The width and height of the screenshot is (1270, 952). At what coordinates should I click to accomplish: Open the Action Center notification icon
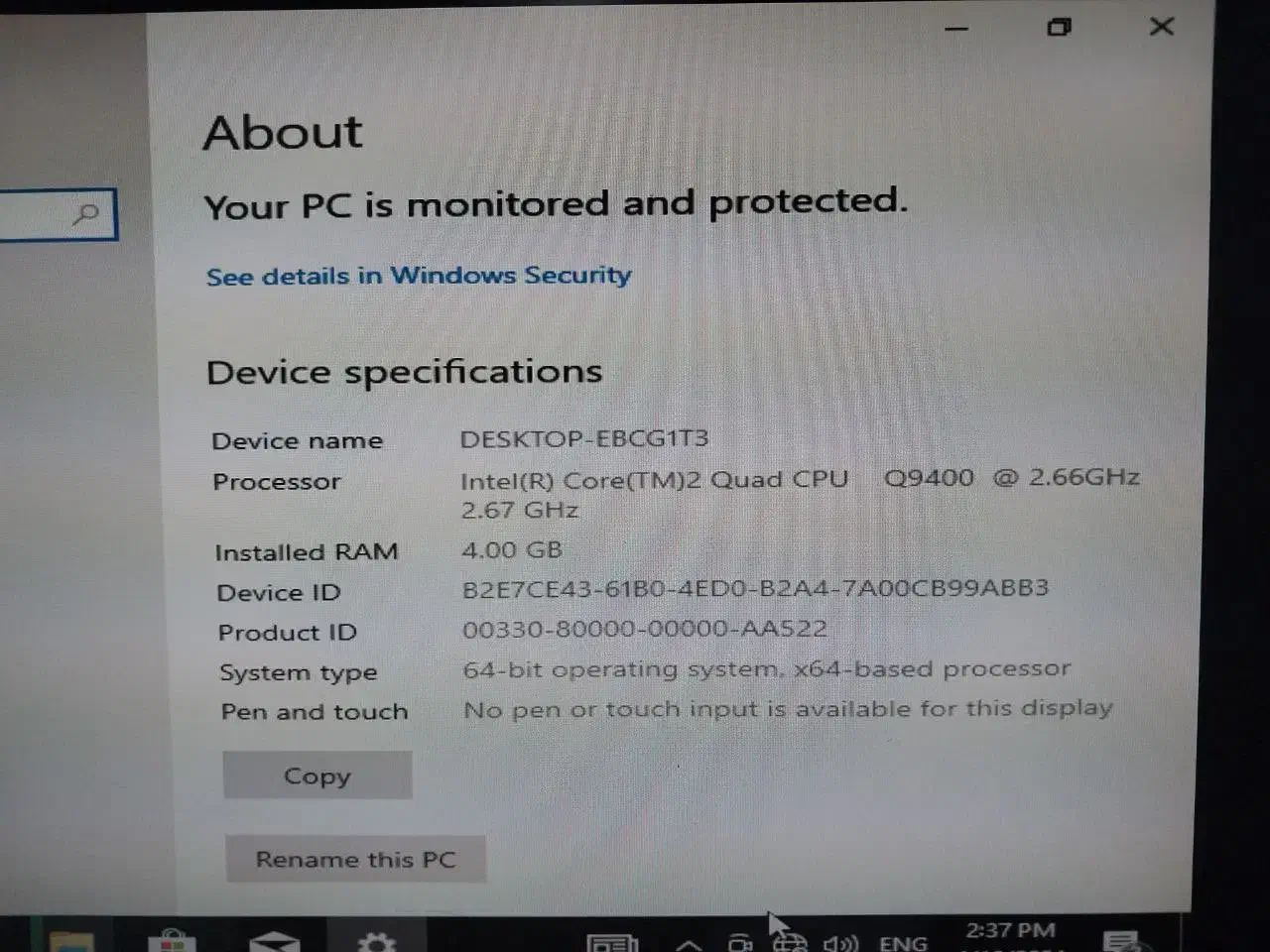1122,941
